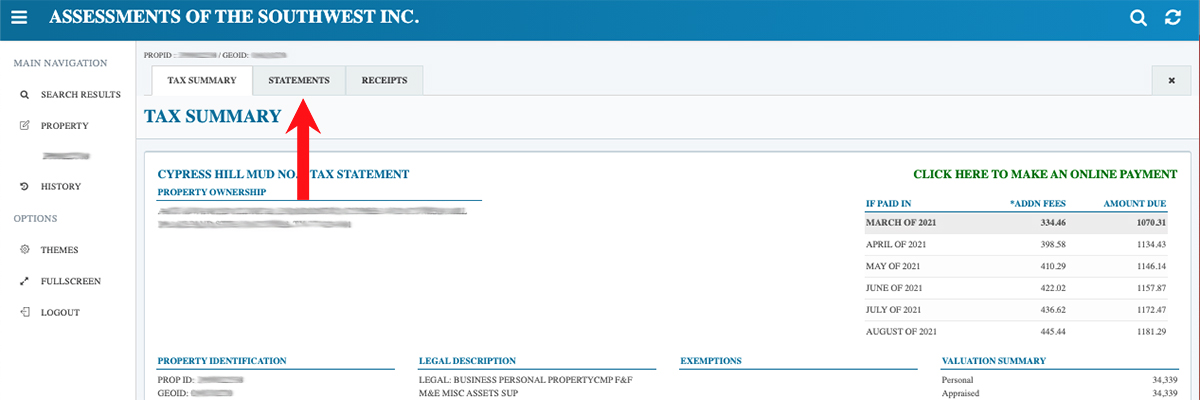Open the Search Results navigation link
1200x400 pixels.
pos(80,95)
